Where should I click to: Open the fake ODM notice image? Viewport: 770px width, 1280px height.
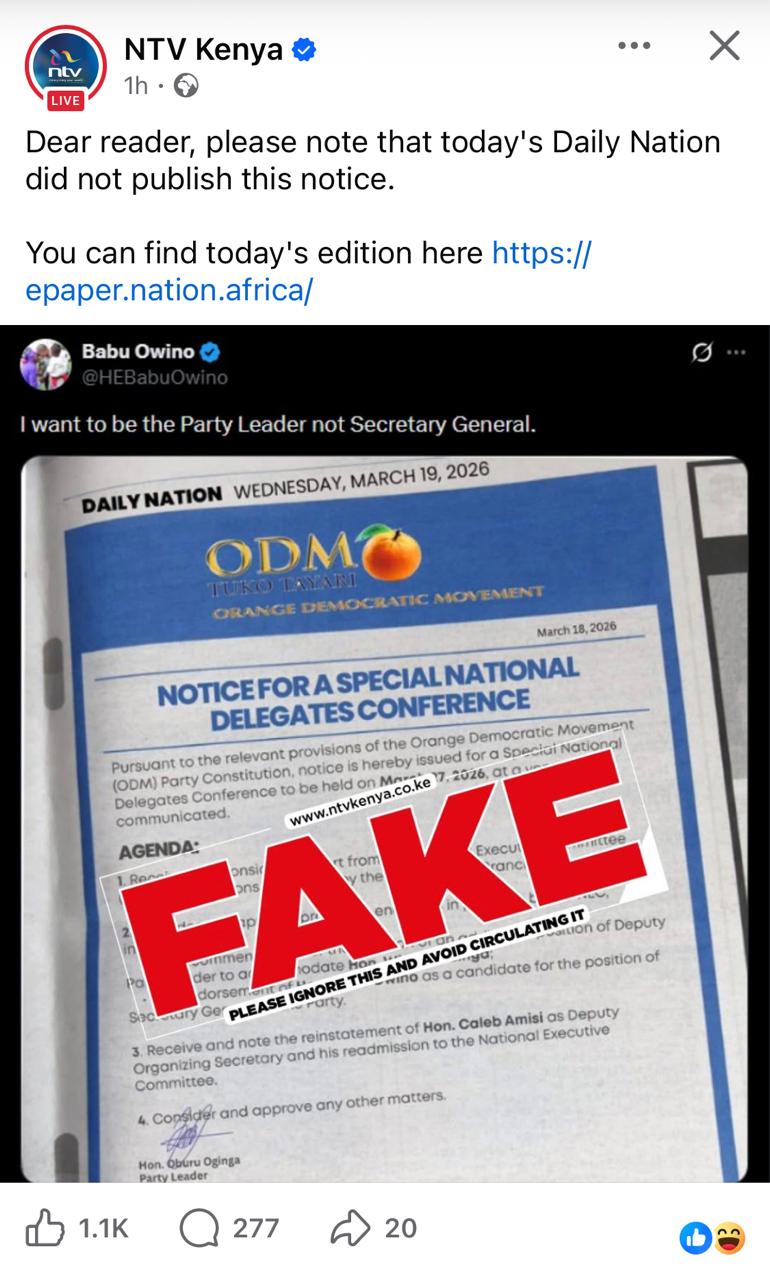[384, 820]
